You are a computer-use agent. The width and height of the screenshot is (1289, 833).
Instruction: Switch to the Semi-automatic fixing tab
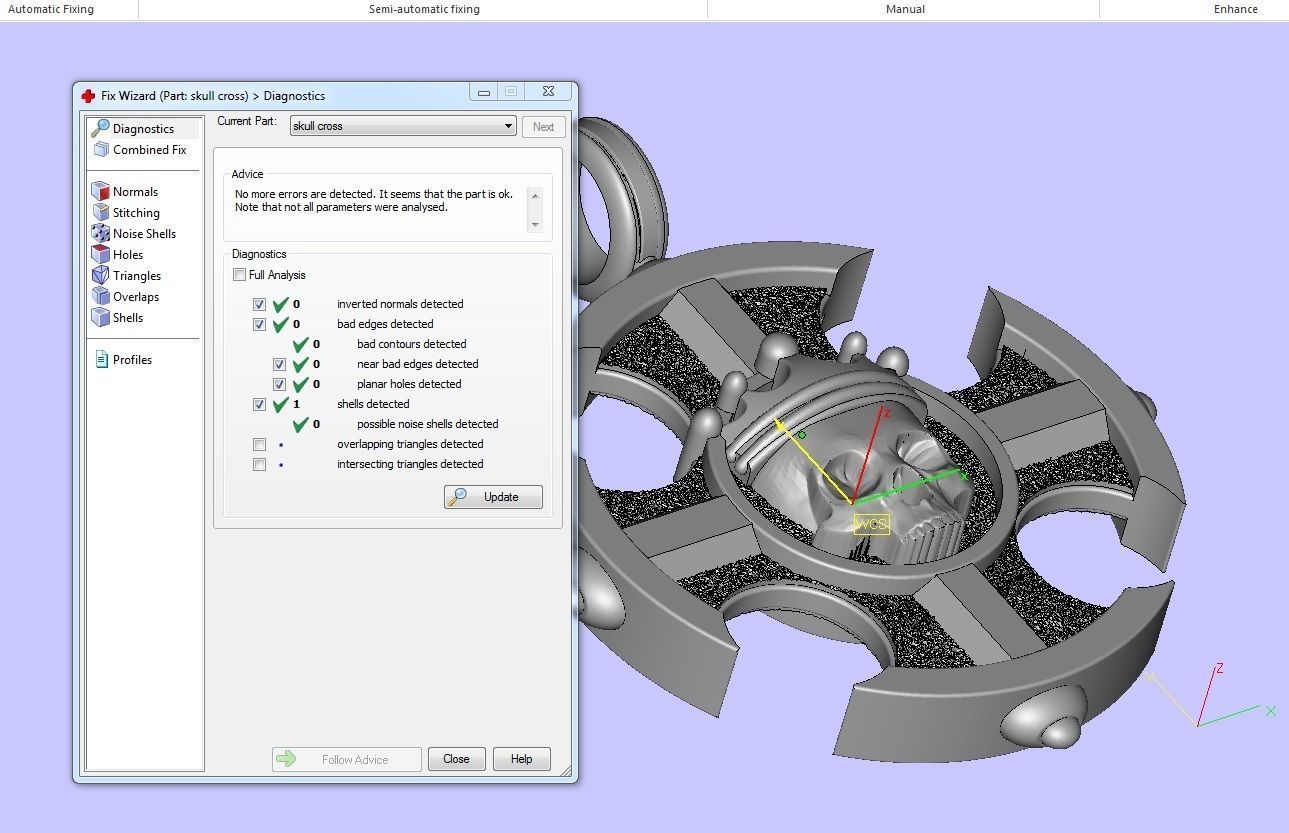424,9
